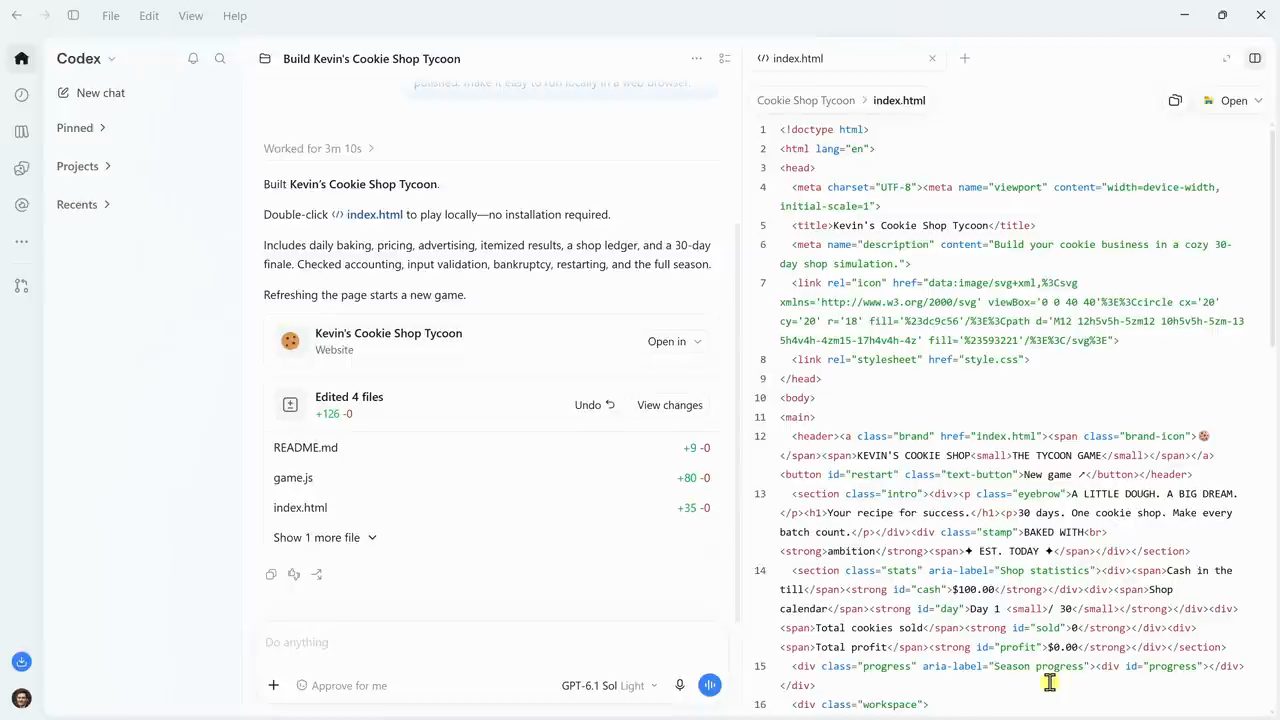
Task: Open the task list icon in chat header
Action: [725, 59]
